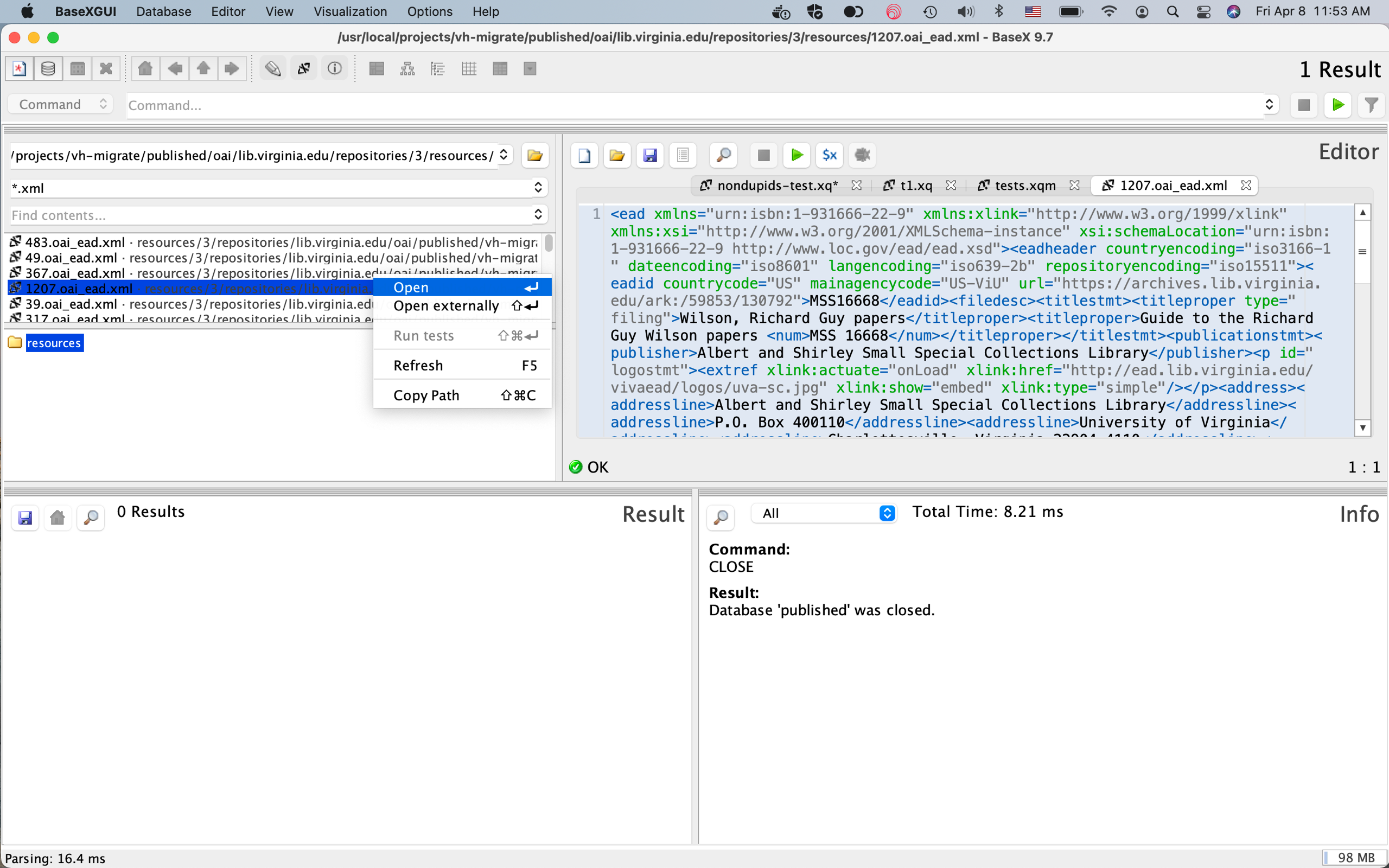Screen dimensions: 1389x868
Task: Go to Home in main toolbar
Action: (x=145, y=69)
